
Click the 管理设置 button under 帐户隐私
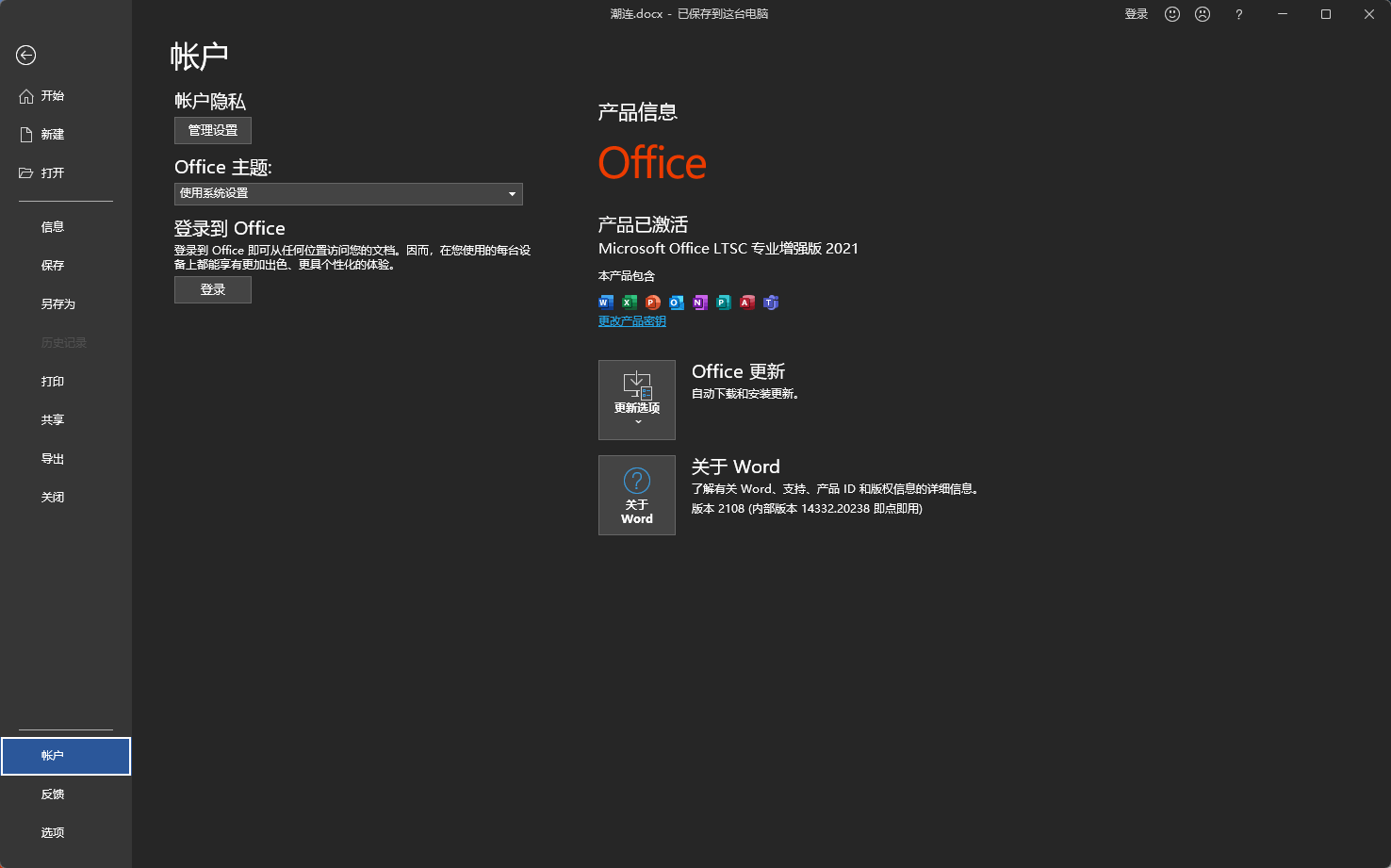tap(212, 130)
